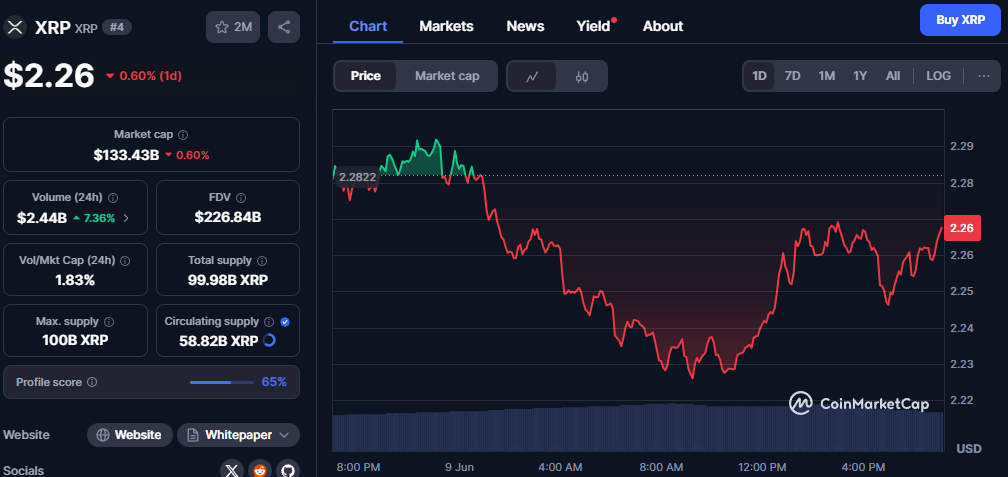1008x477 pixels.
Task: Open the share icon button
Action: [x=284, y=27]
